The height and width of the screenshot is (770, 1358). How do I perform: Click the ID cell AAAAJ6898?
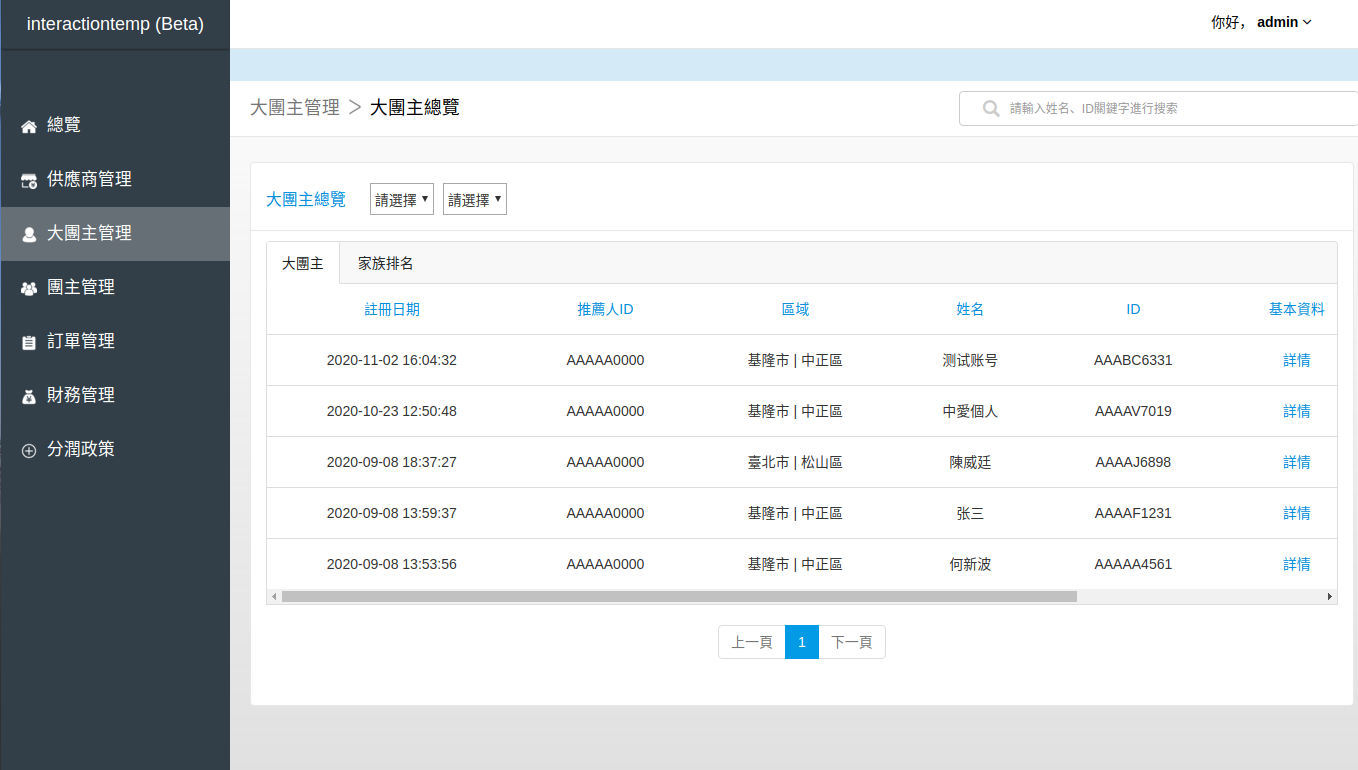click(x=1133, y=462)
